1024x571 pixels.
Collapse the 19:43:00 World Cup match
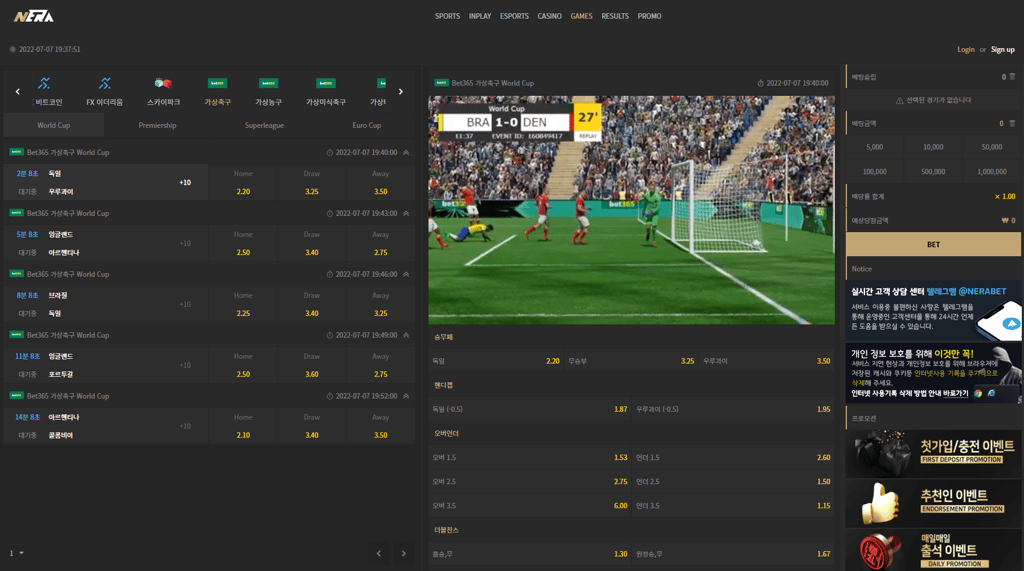(406, 214)
